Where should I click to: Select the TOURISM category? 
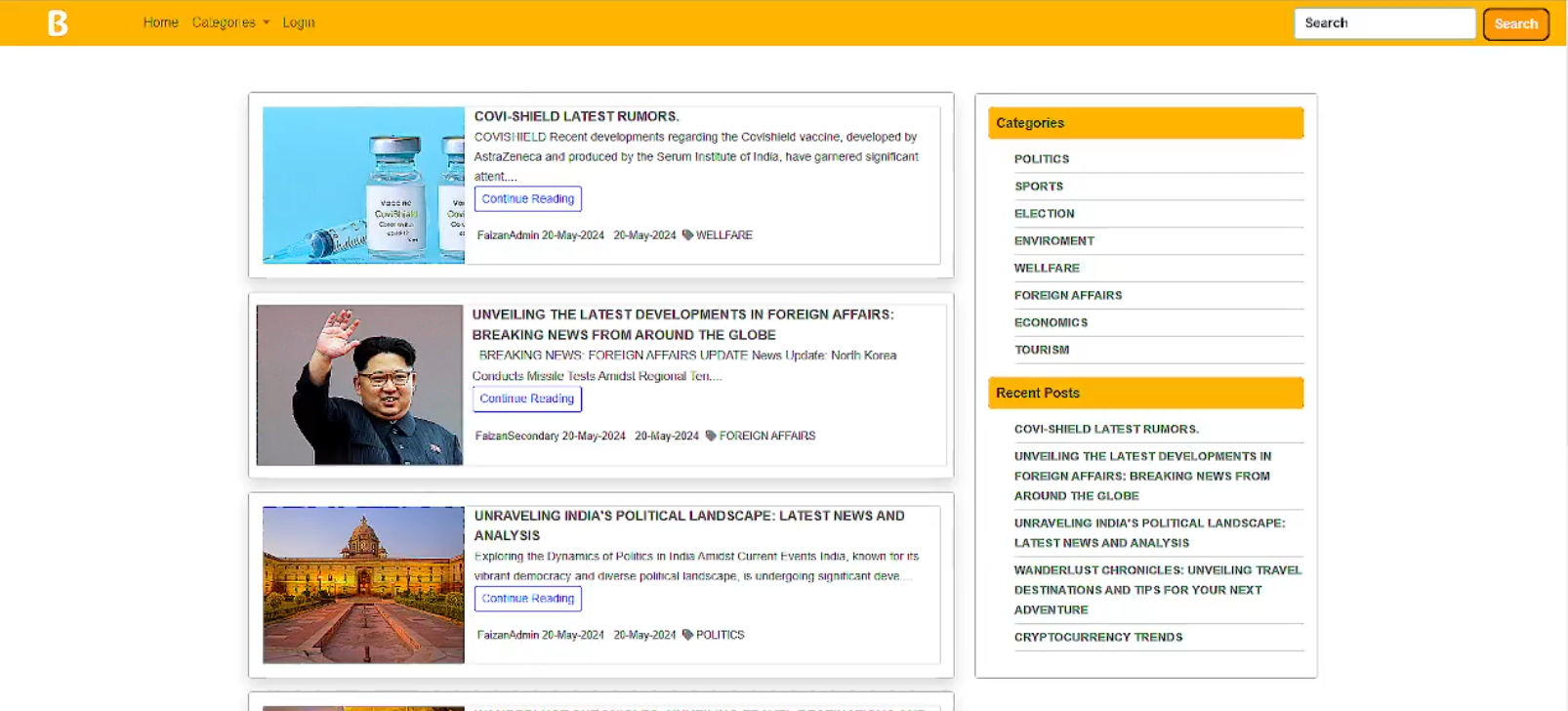tap(1042, 351)
